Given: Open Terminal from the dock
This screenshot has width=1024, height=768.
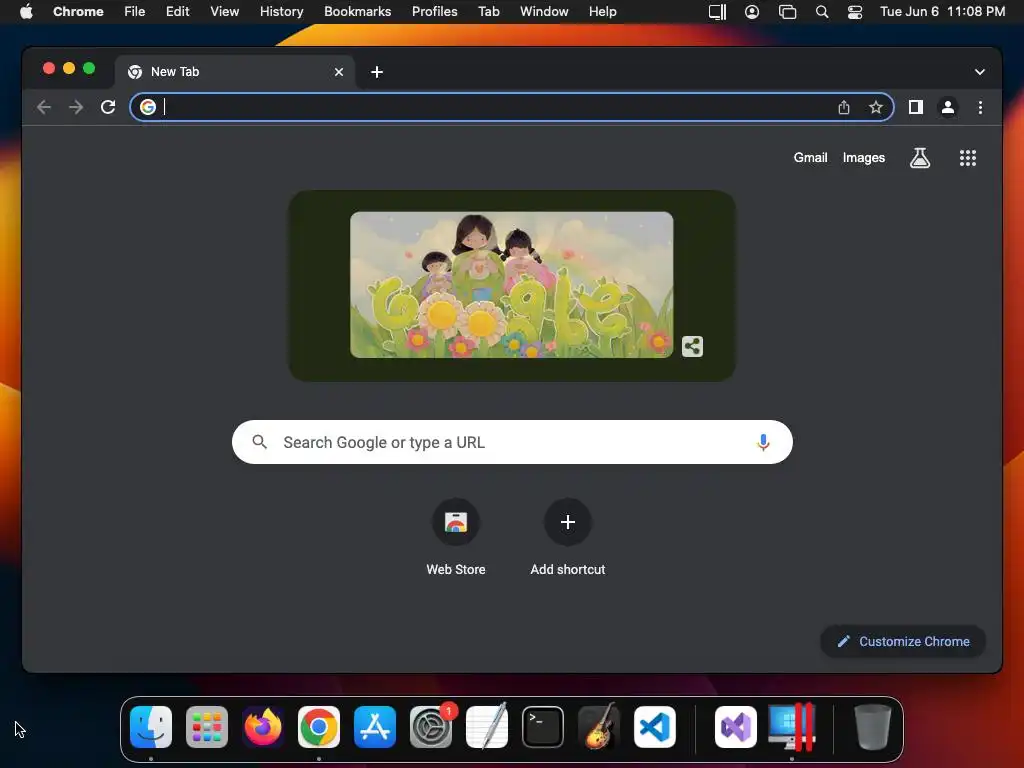Looking at the screenshot, I should click(543, 727).
